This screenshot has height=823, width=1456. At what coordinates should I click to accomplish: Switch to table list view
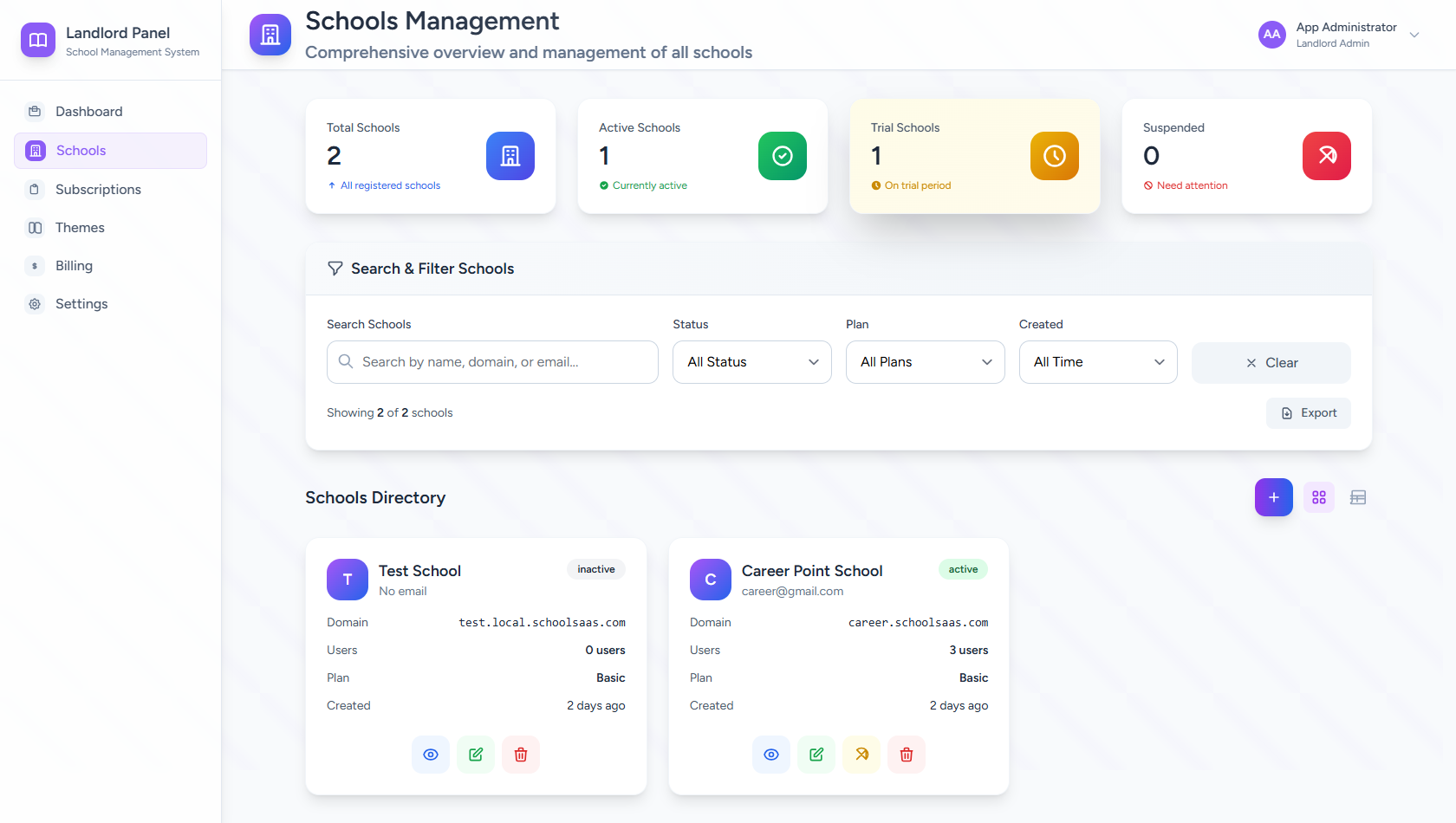(x=1357, y=497)
